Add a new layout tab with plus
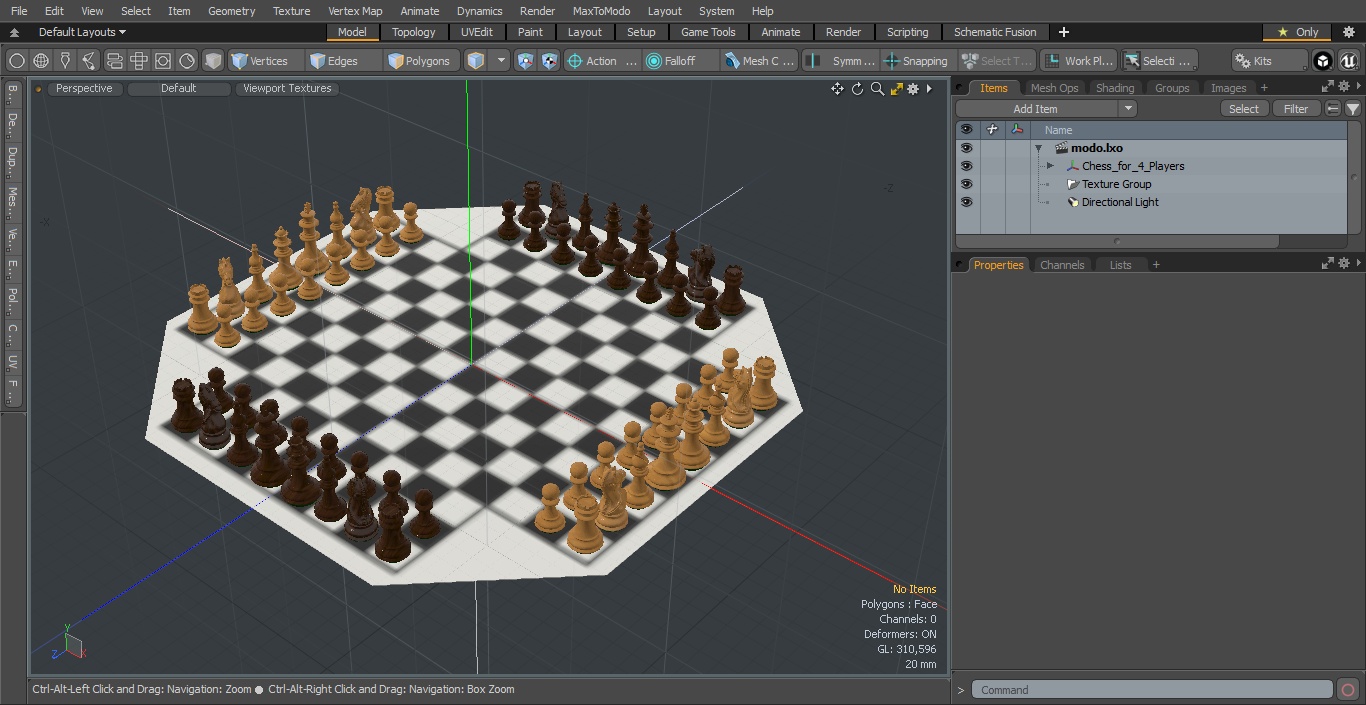The height and width of the screenshot is (705, 1366). pos(1063,32)
